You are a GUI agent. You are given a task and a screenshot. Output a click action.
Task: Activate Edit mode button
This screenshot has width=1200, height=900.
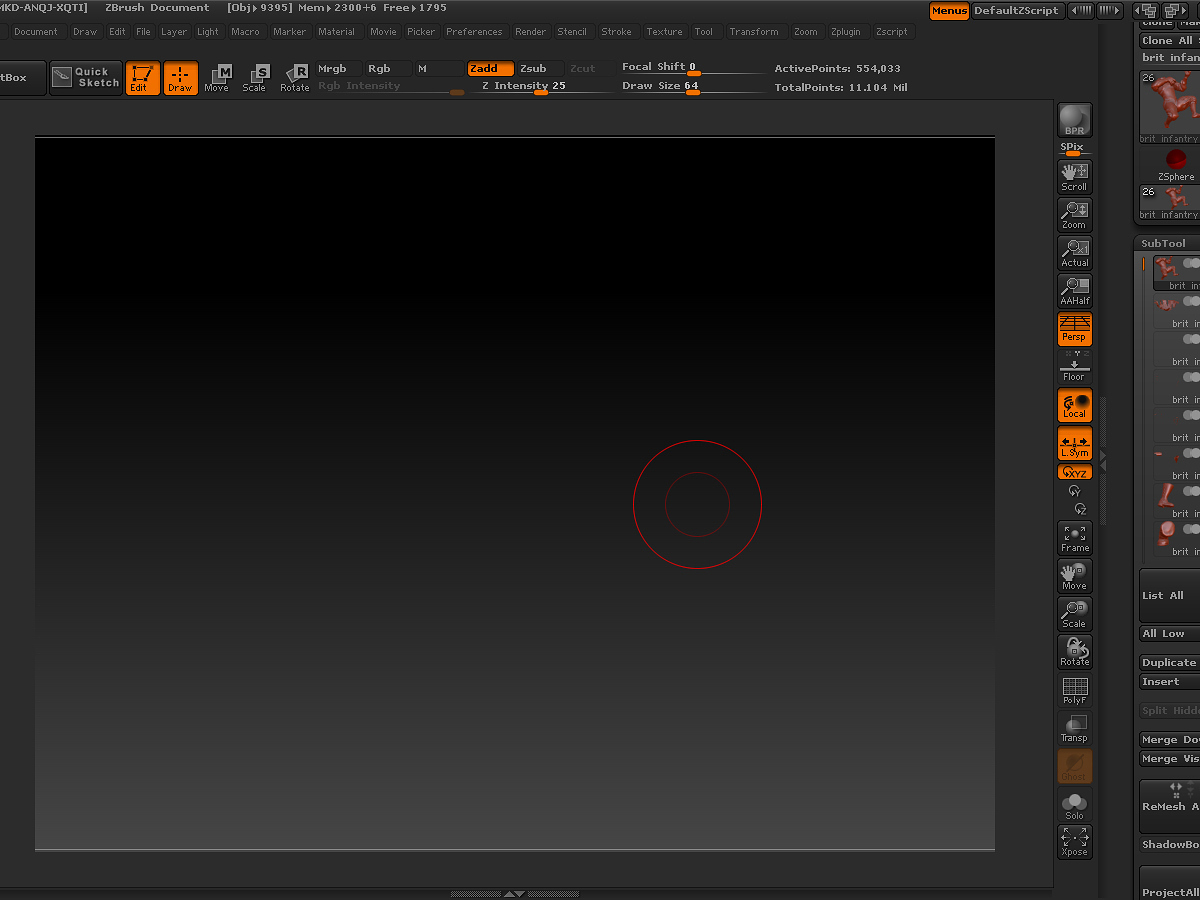coord(143,78)
